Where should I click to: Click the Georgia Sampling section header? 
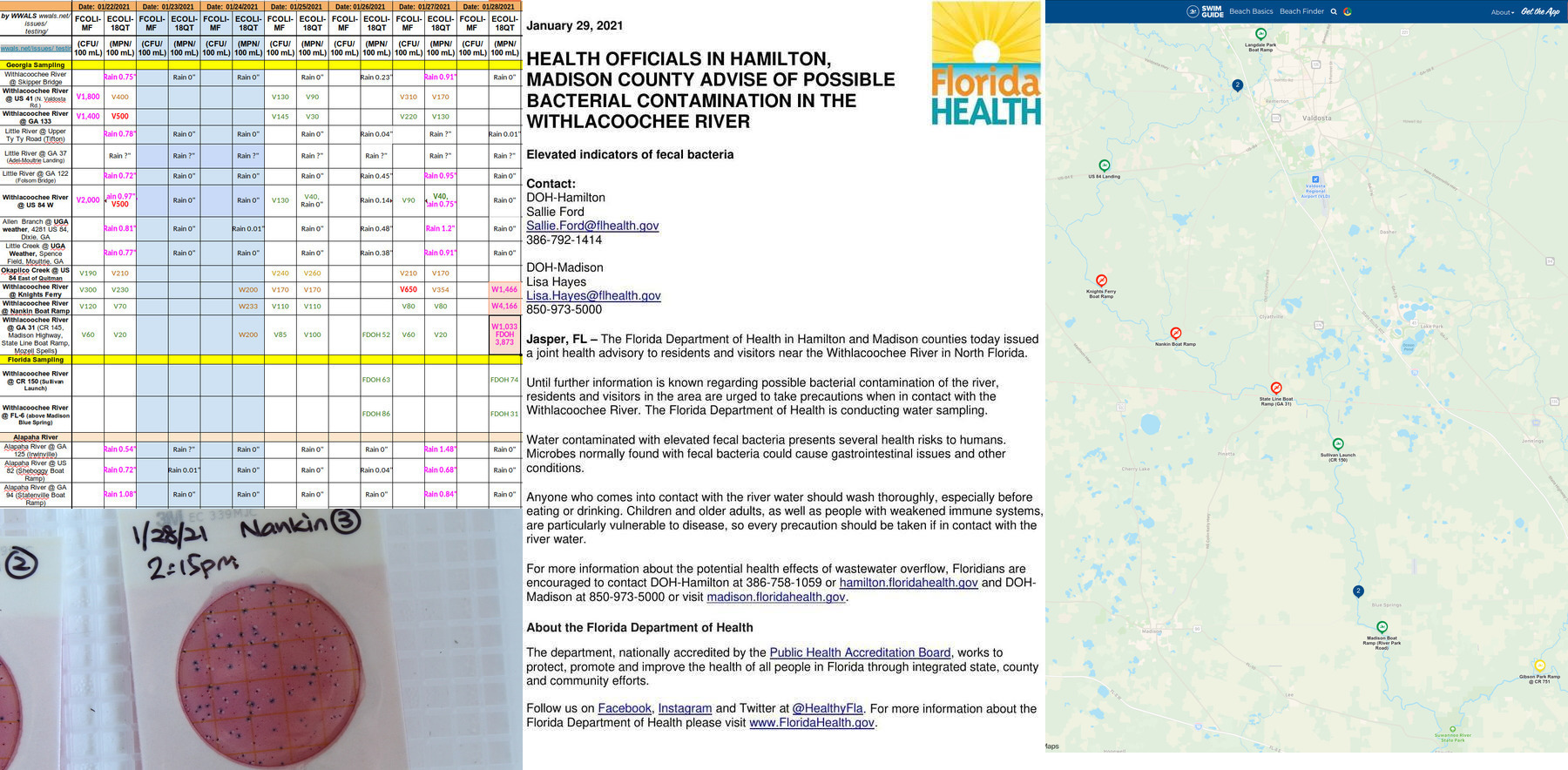[x=36, y=65]
